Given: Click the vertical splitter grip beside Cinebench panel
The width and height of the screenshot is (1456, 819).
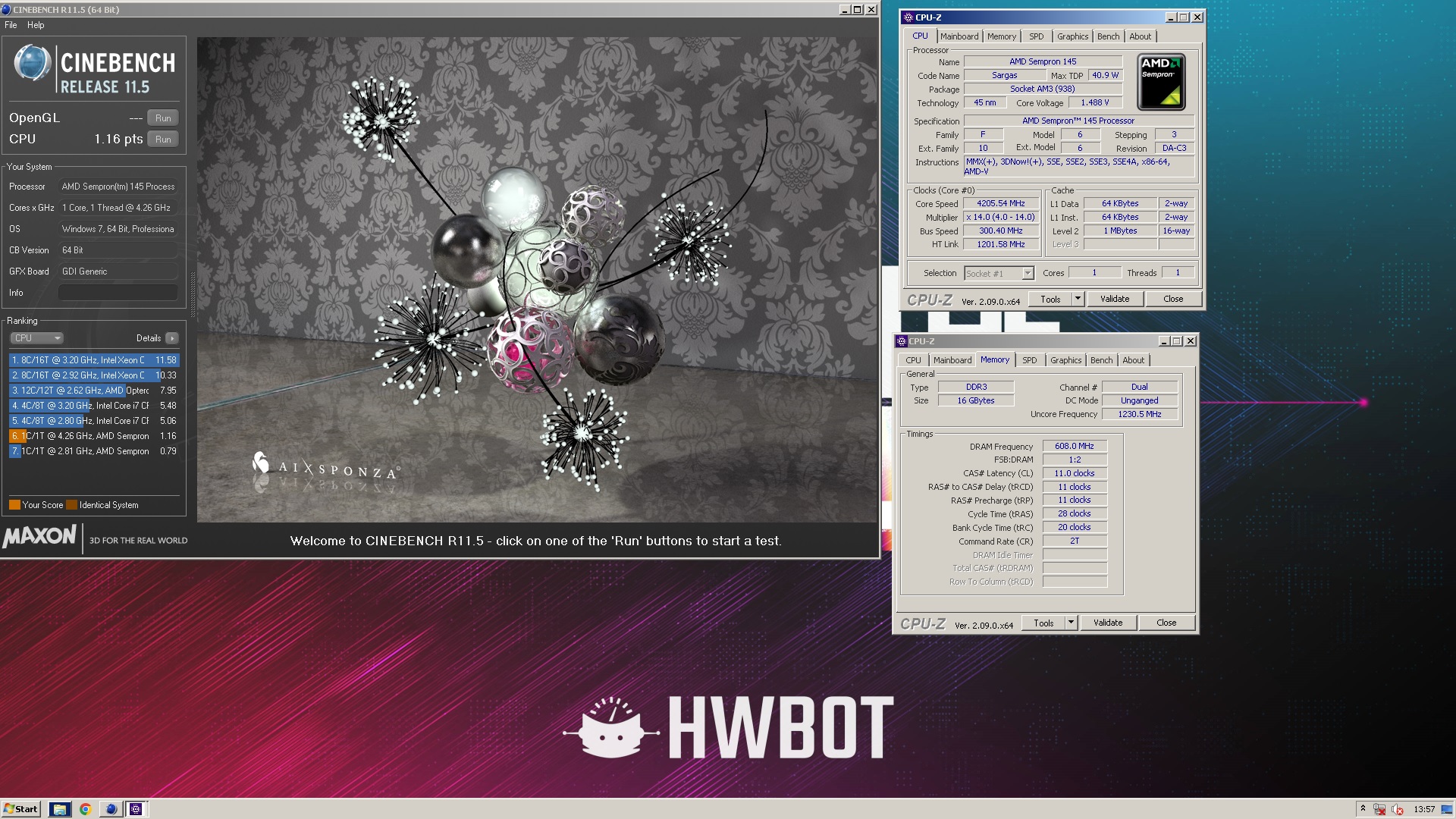Looking at the screenshot, I should click(192, 293).
